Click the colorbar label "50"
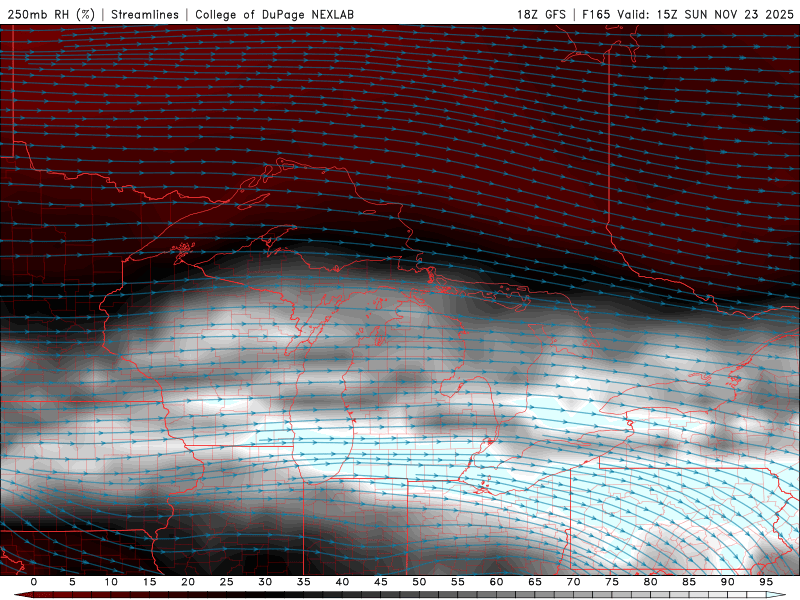This screenshot has width=800, height=600. 419,582
